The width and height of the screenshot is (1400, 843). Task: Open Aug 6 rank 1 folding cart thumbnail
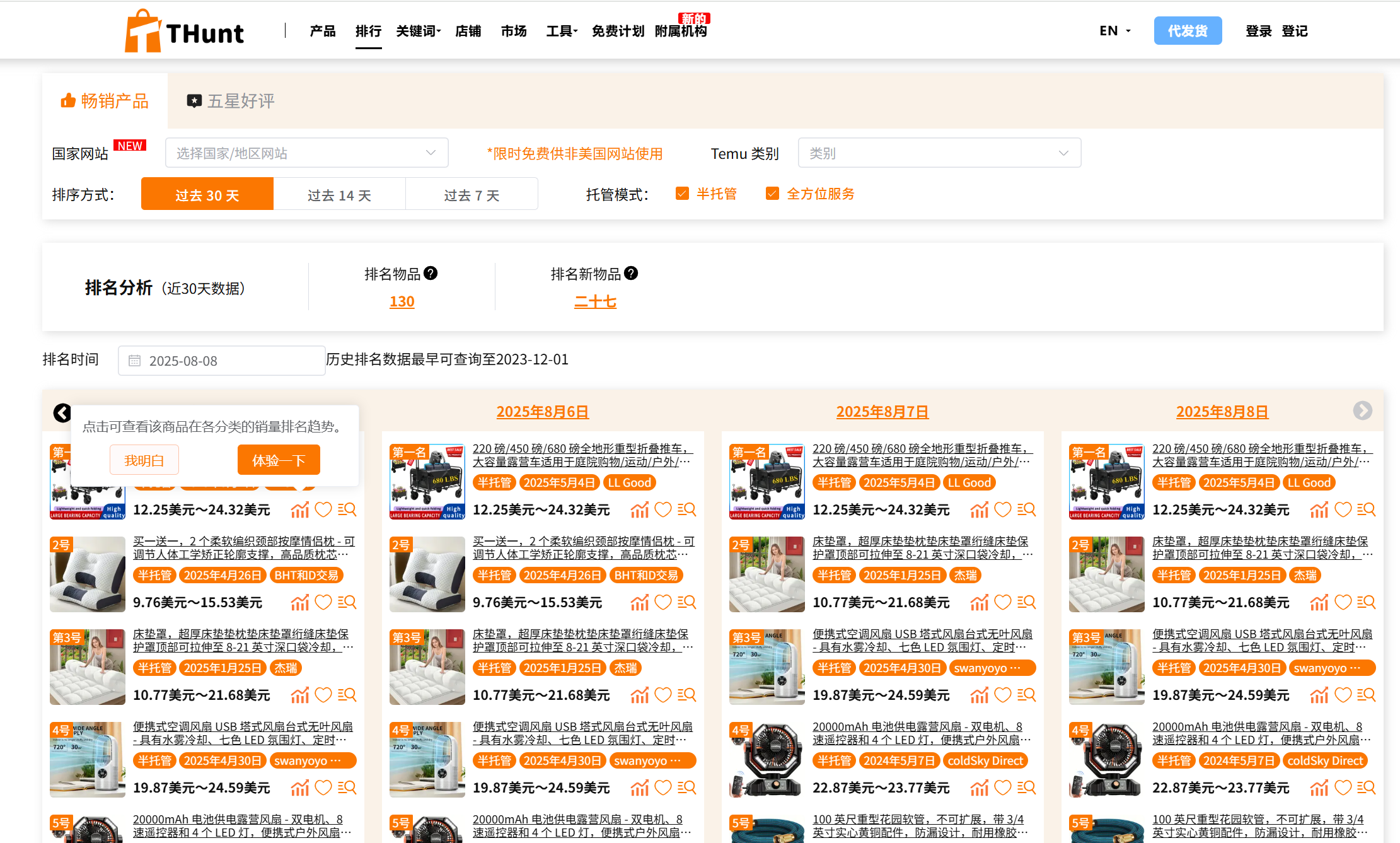click(x=427, y=482)
